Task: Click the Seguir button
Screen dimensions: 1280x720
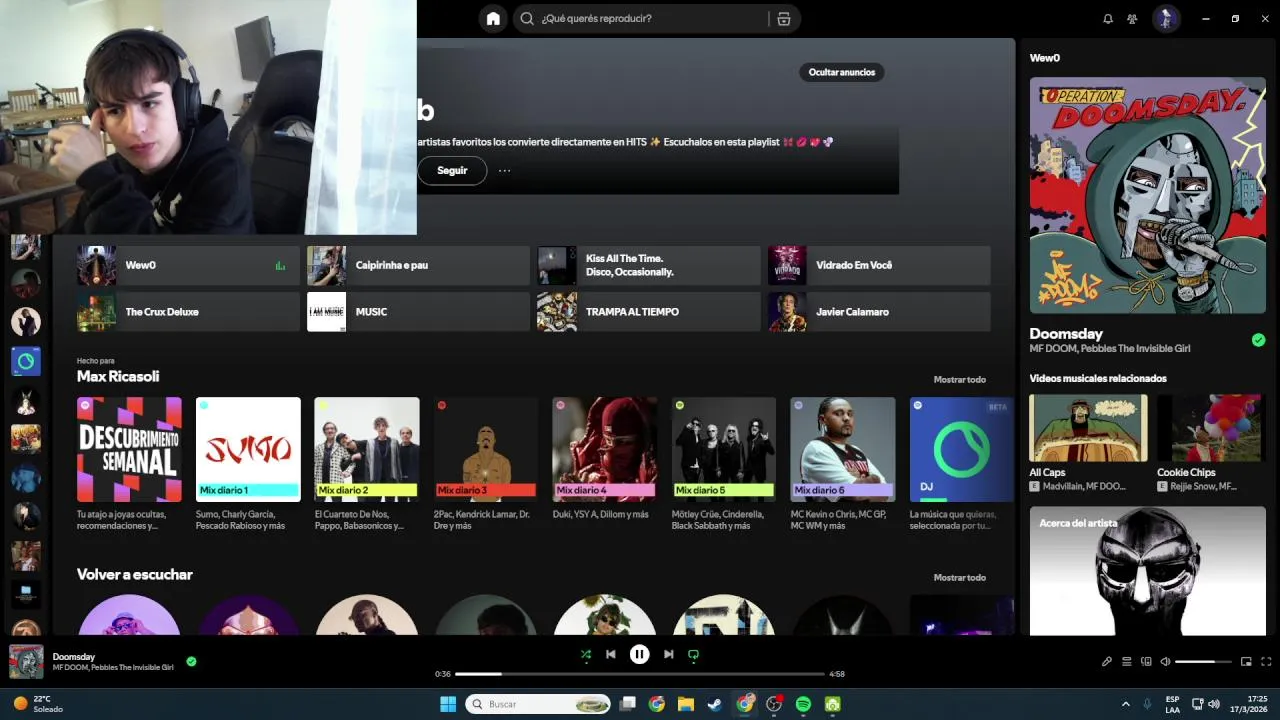Action: click(x=452, y=170)
